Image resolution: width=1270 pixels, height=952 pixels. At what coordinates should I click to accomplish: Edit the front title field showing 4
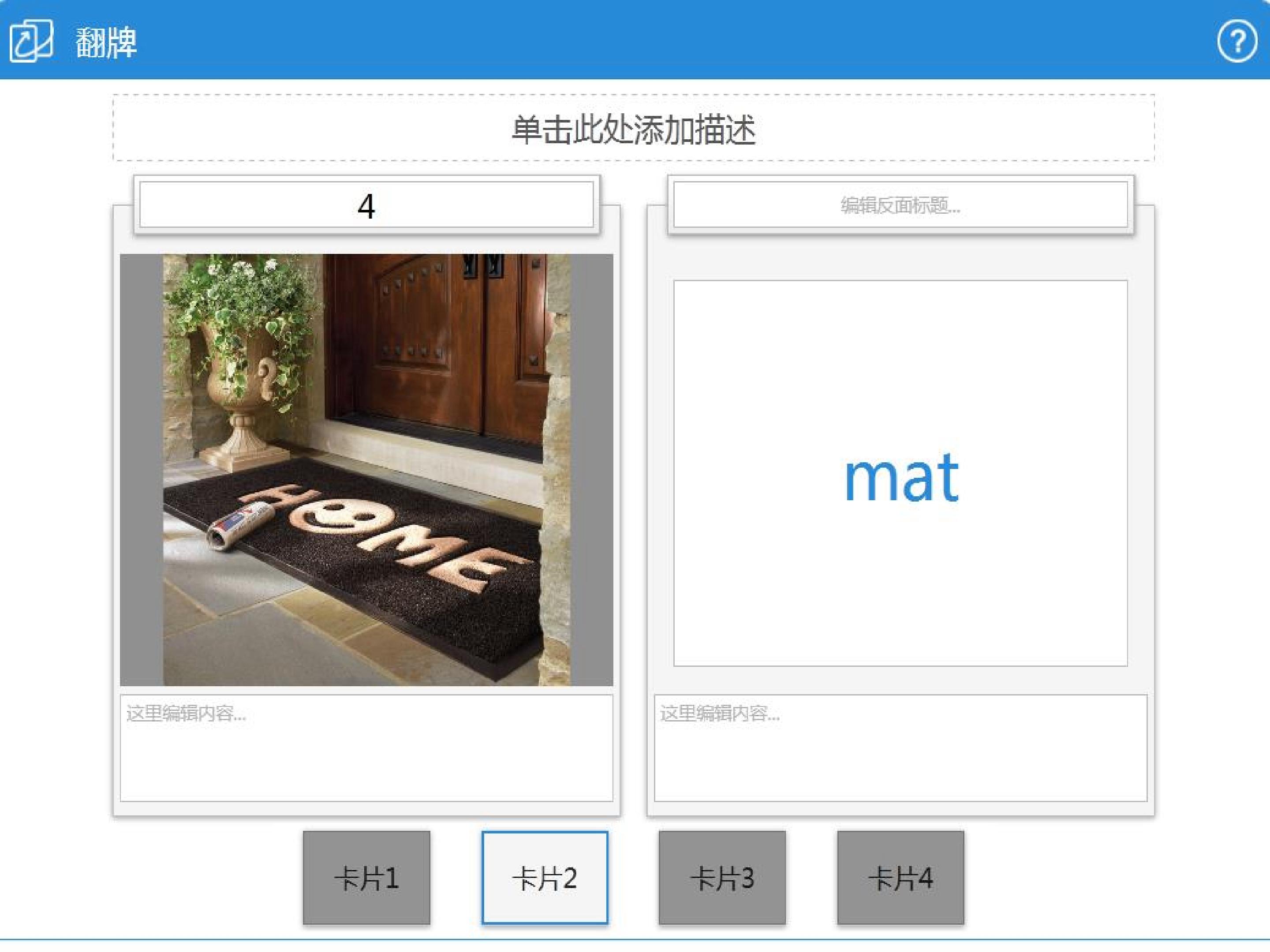point(366,205)
